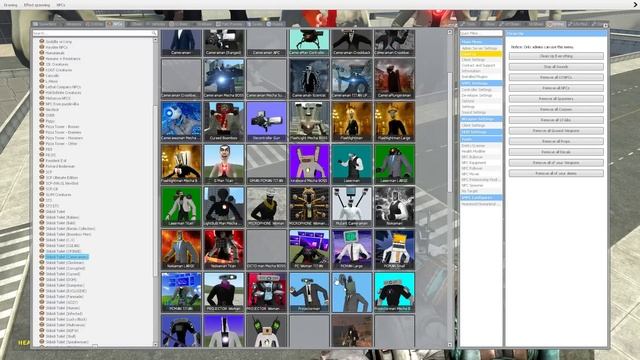The image size is (640, 360).
Task: Spawn the PCMAN Large NPC
Action: (352, 249)
